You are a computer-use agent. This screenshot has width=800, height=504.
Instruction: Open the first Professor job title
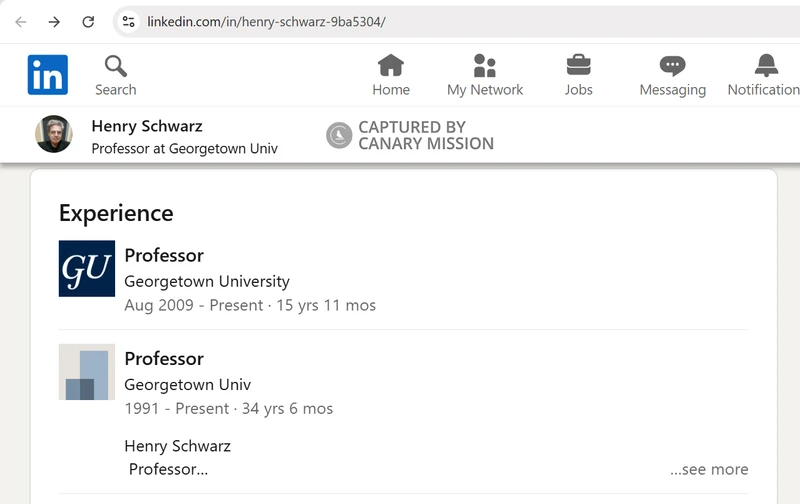tap(164, 256)
